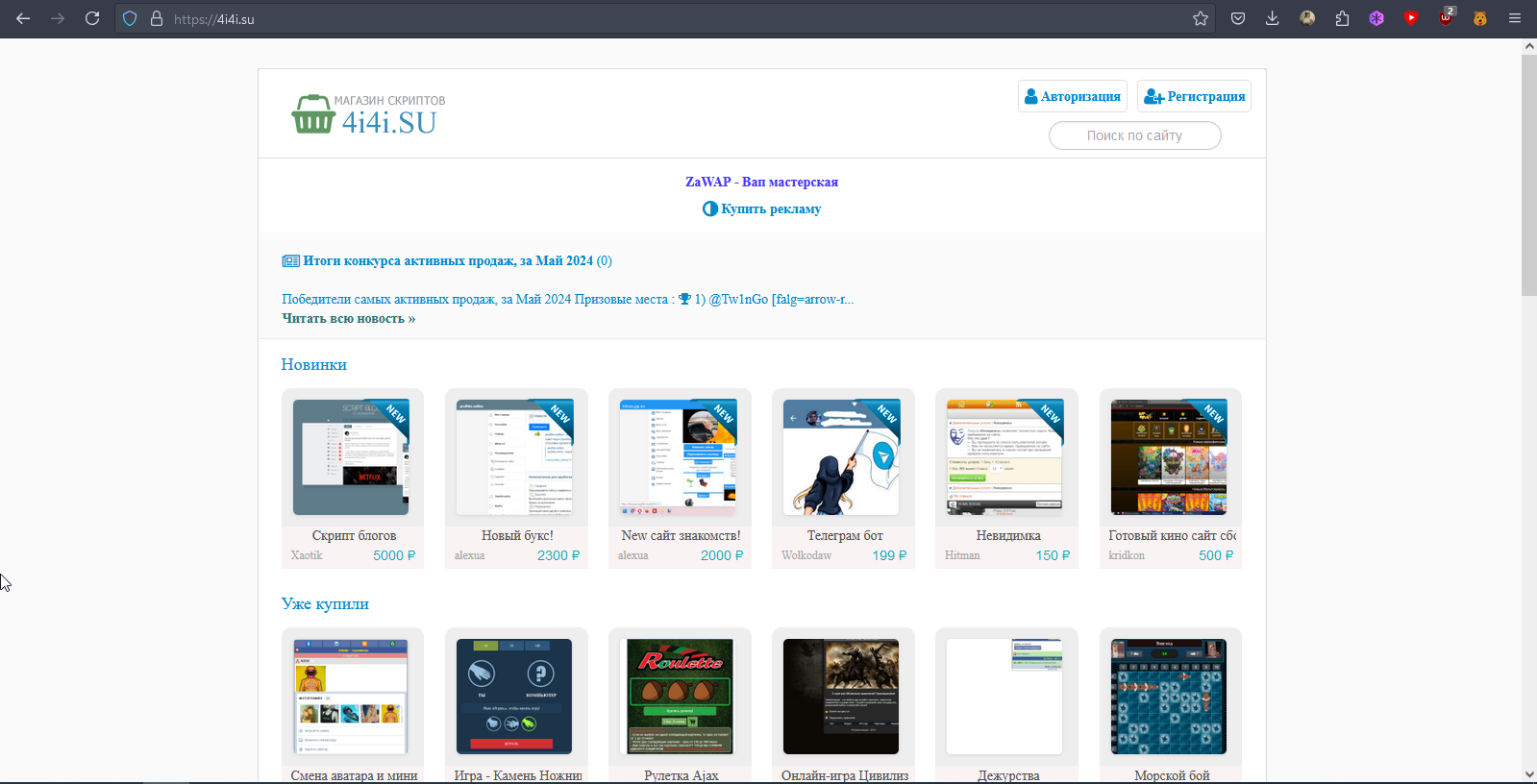This screenshot has height=784, width=1537.
Task: Bookmark this page with the star icon
Action: 1201,18
